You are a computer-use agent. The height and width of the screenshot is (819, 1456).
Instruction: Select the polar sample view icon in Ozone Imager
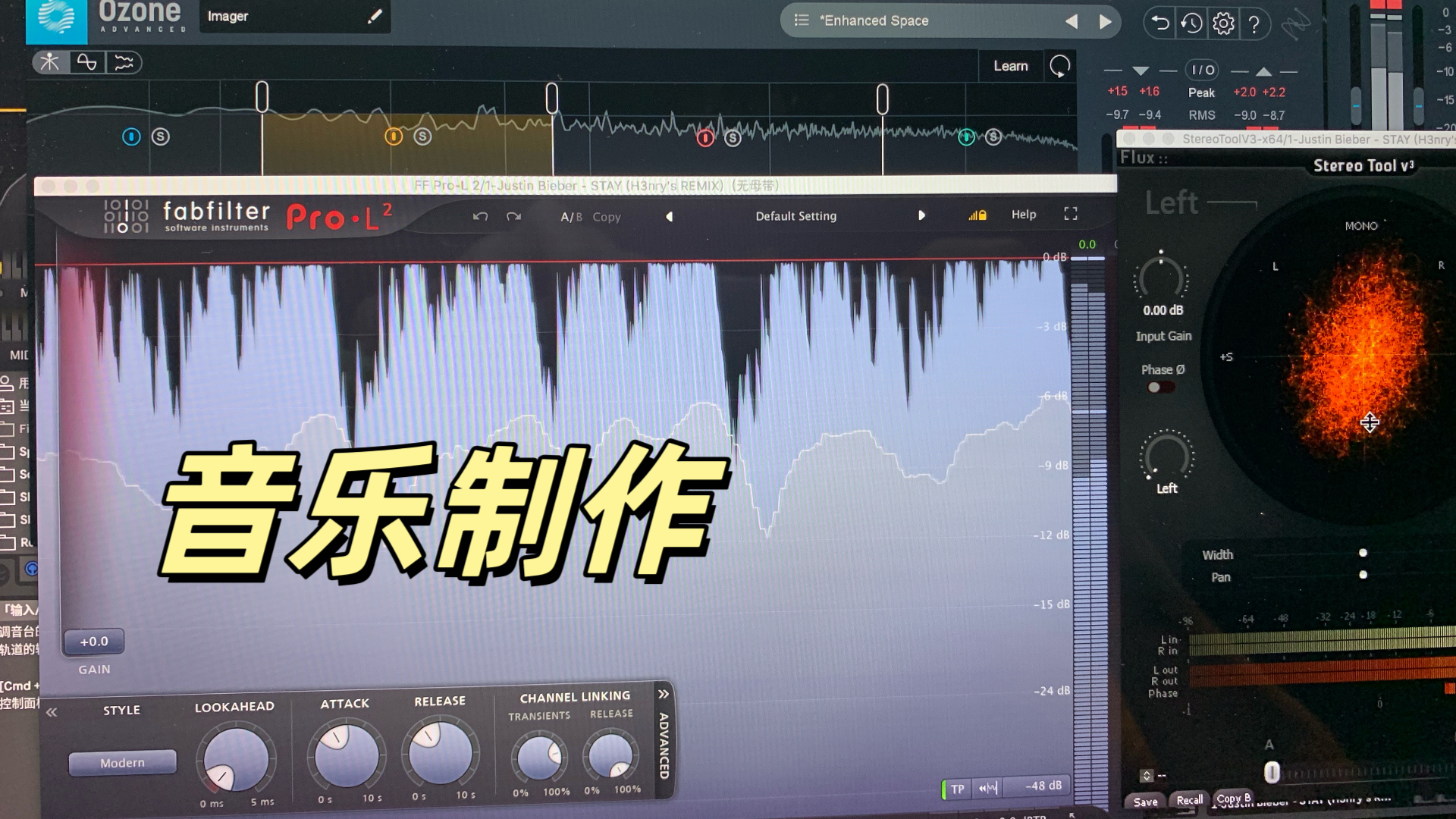coord(49,63)
